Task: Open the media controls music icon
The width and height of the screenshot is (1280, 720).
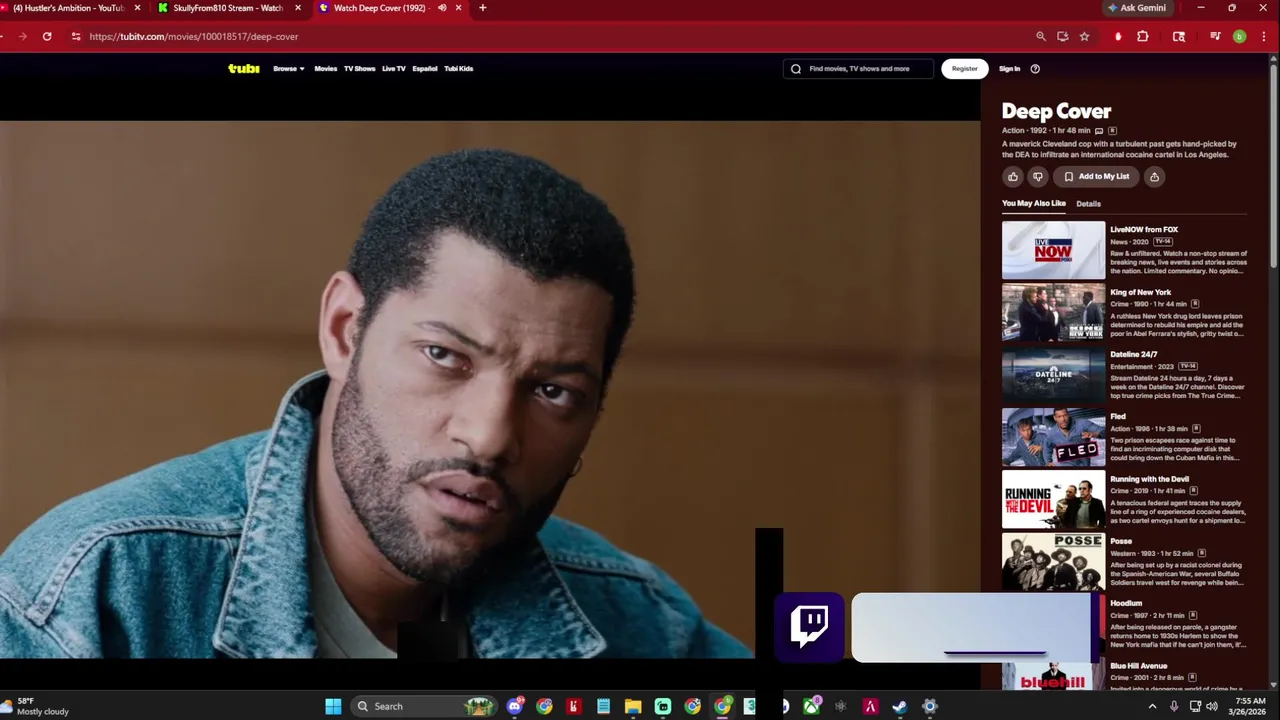Action: click(1215, 36)
